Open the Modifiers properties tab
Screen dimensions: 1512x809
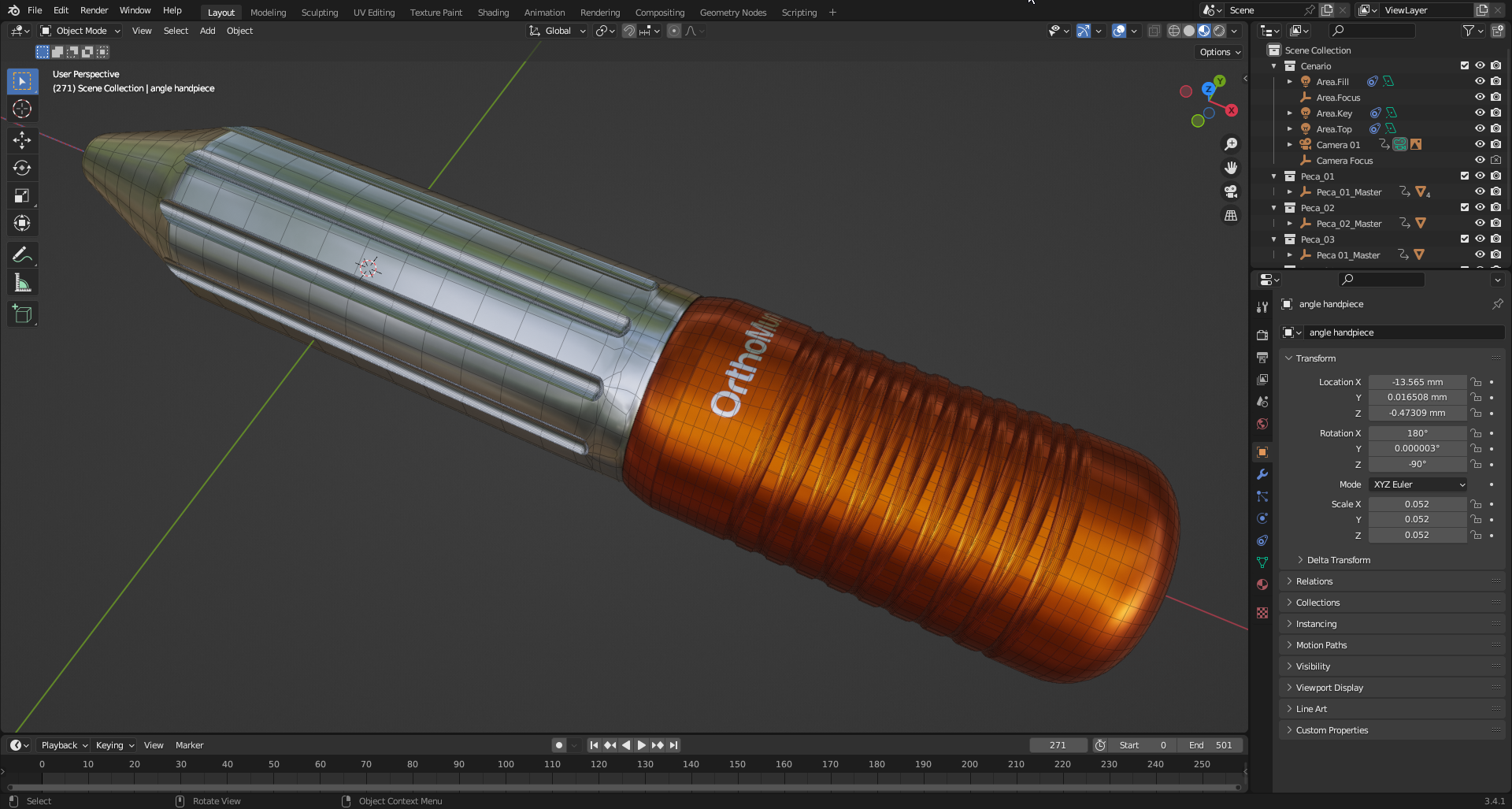1262,474
